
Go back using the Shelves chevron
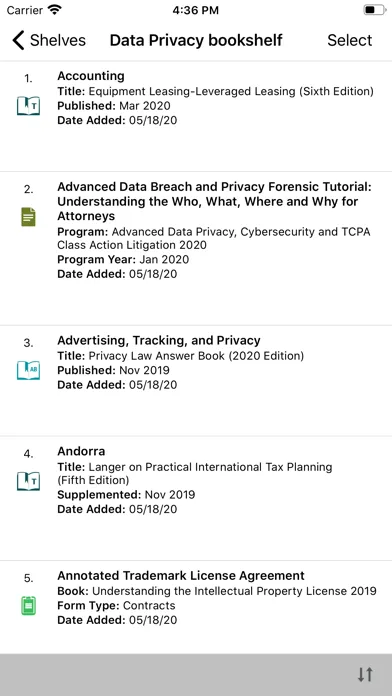coord(18,40)
